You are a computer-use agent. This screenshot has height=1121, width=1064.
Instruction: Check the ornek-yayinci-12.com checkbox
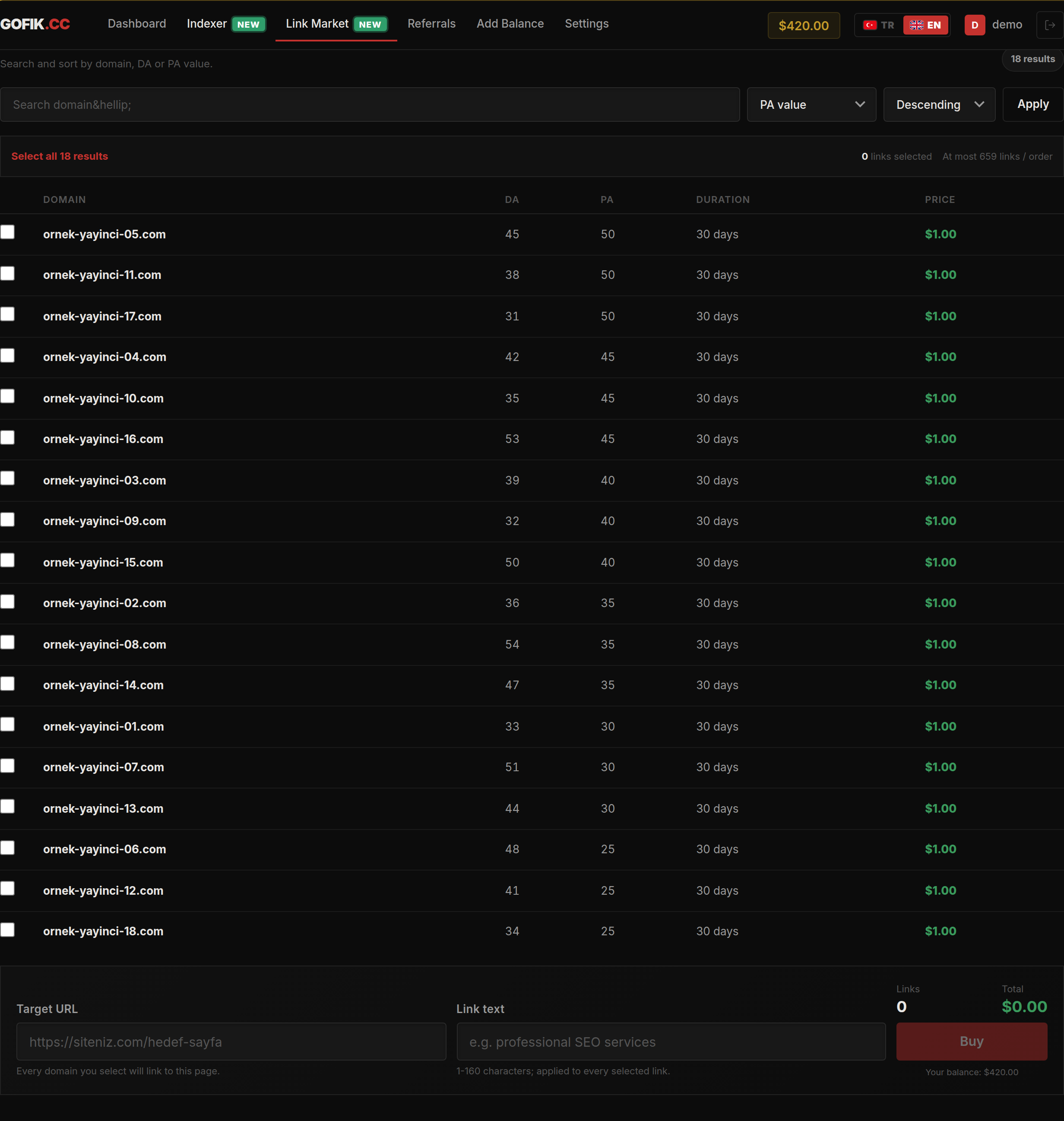[7, 889]
